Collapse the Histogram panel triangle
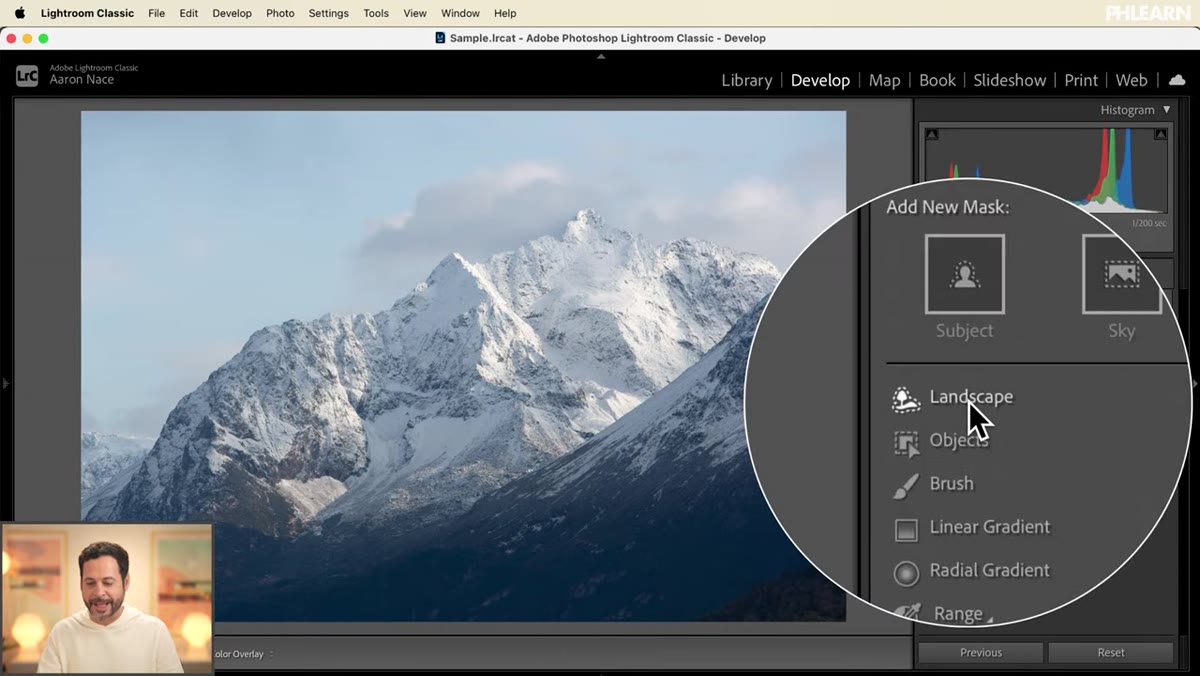Viewport: 1200px width, 676px height. tap(1166, 110)
